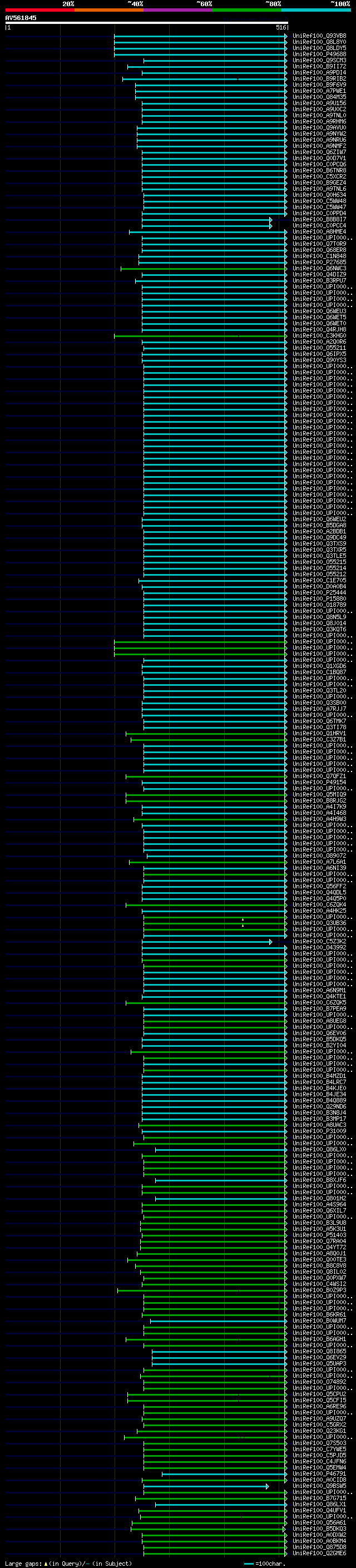Click the UniRef100_Q6WEU3 label
This screenshot has height=1568, width=356.
click(319, 311)
